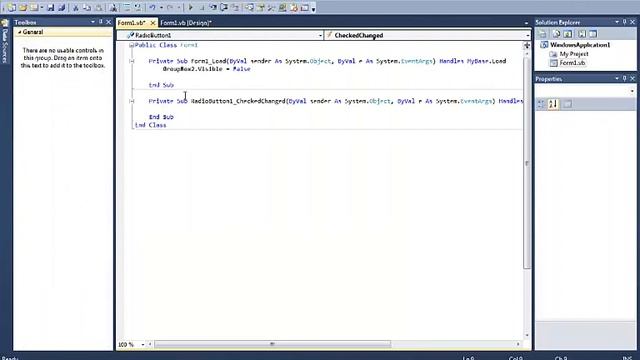This screenshot has width=640, height=360.
Task: Toggle auto-hide pin on the Solution Explorer
Action: [x=625, y=22]
